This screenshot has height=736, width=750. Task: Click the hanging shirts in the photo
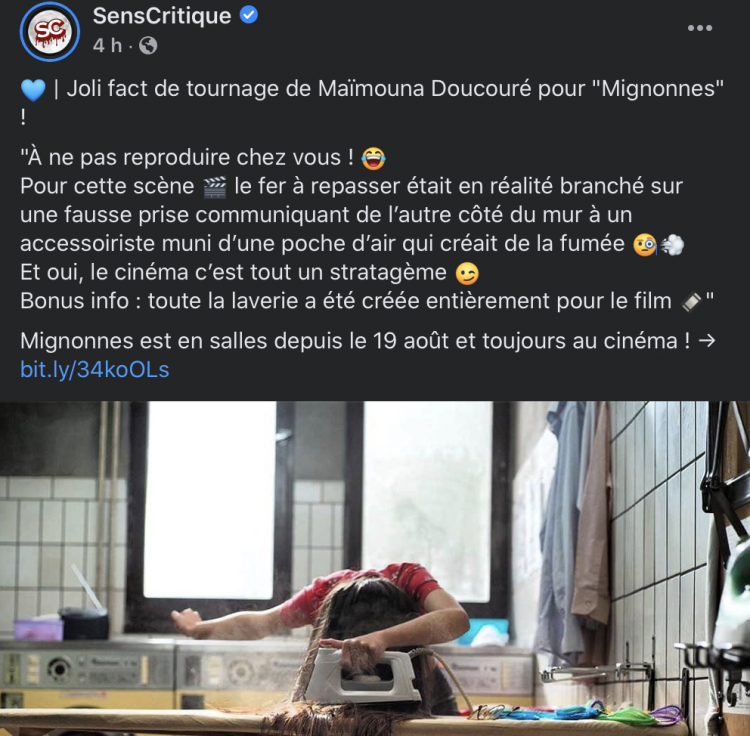[572, 533]
